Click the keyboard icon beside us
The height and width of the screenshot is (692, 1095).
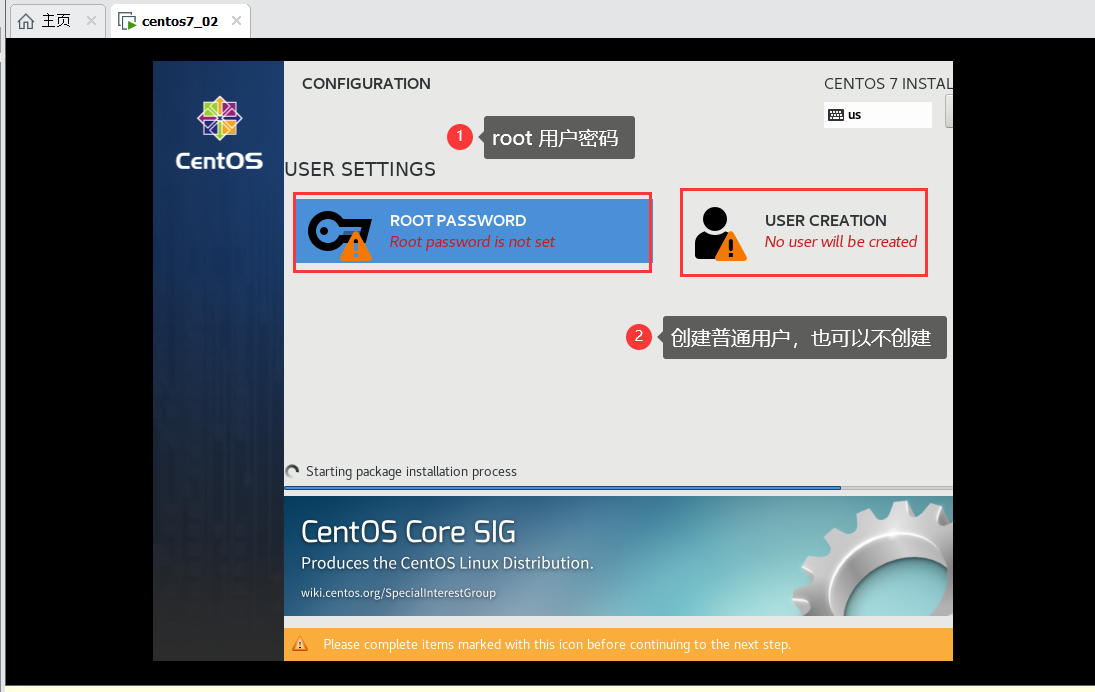click(836, 115)
